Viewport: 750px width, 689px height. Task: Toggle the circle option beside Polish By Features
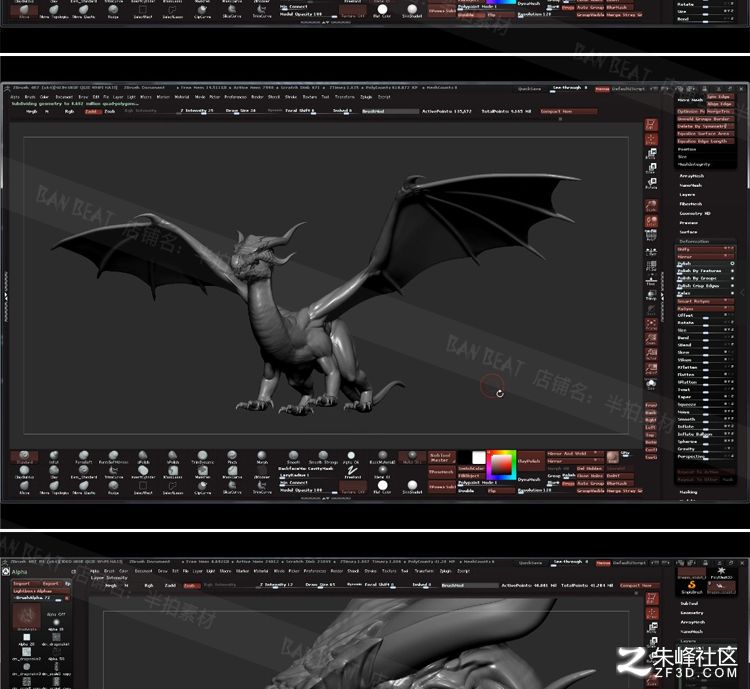pyautogui.click(x=732, y=271)
